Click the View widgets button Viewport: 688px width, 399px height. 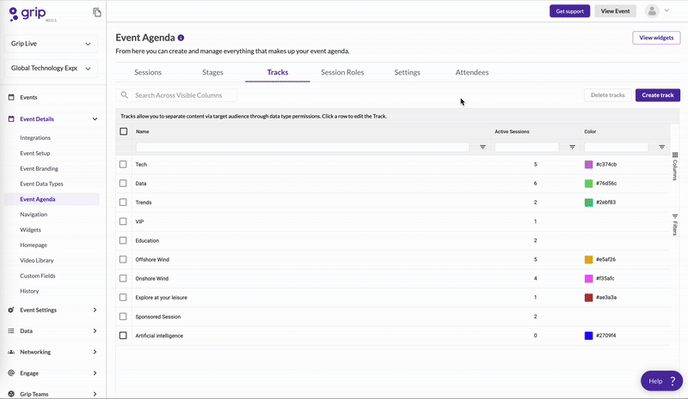[x=656, y=38]
